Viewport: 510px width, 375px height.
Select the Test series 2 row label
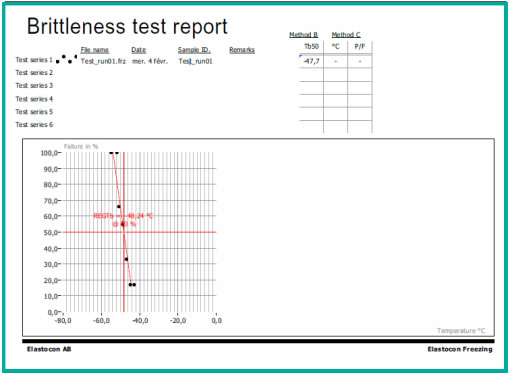[x=34, y=73]
